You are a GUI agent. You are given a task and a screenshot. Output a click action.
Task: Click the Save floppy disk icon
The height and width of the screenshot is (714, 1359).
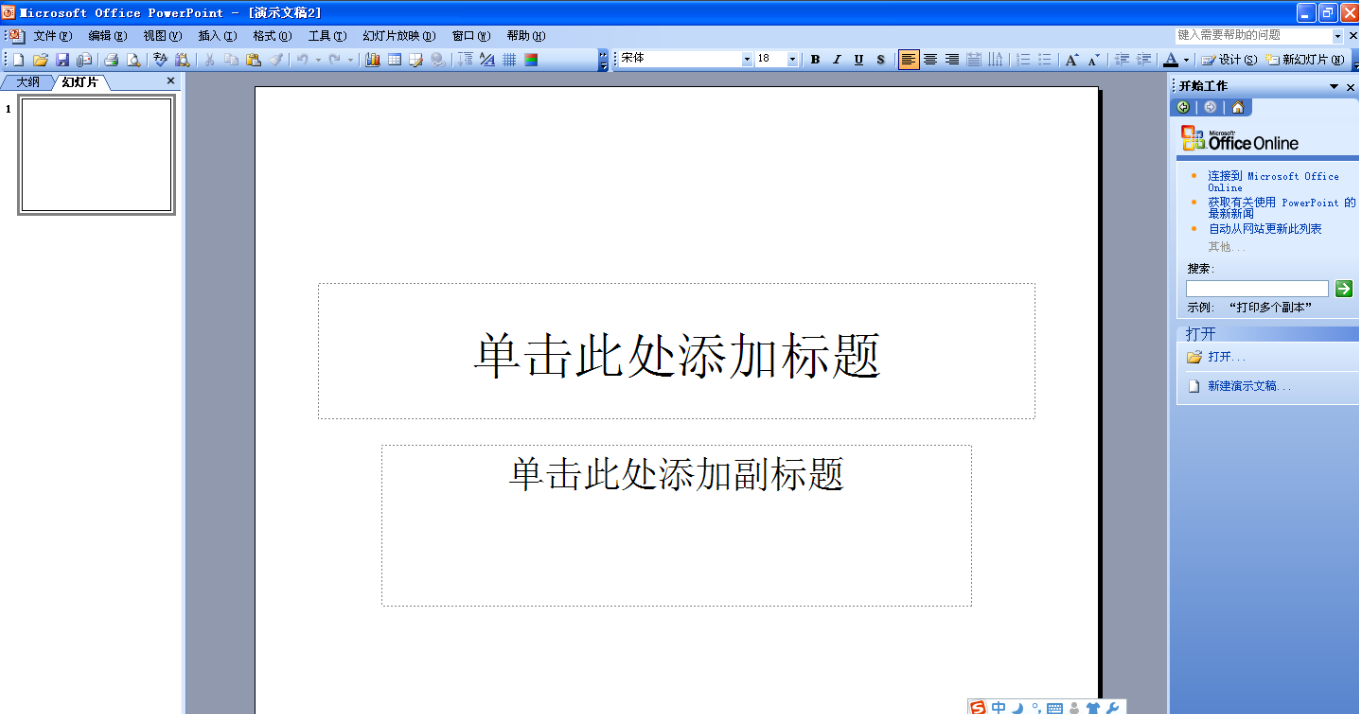click(x=62, y=60)
